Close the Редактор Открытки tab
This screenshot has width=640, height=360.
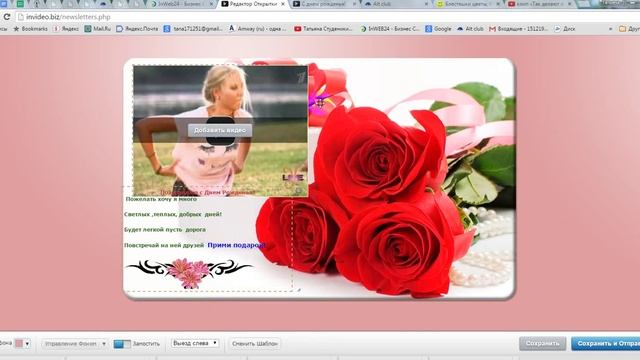pyautogui.click(x=283, y=4)
